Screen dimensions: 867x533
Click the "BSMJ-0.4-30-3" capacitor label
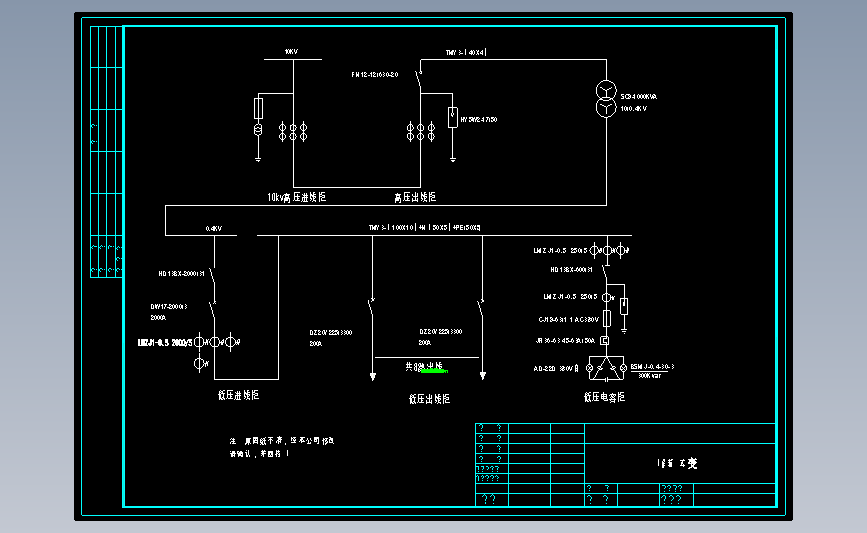pyautogui.click(x=652, y=367)
